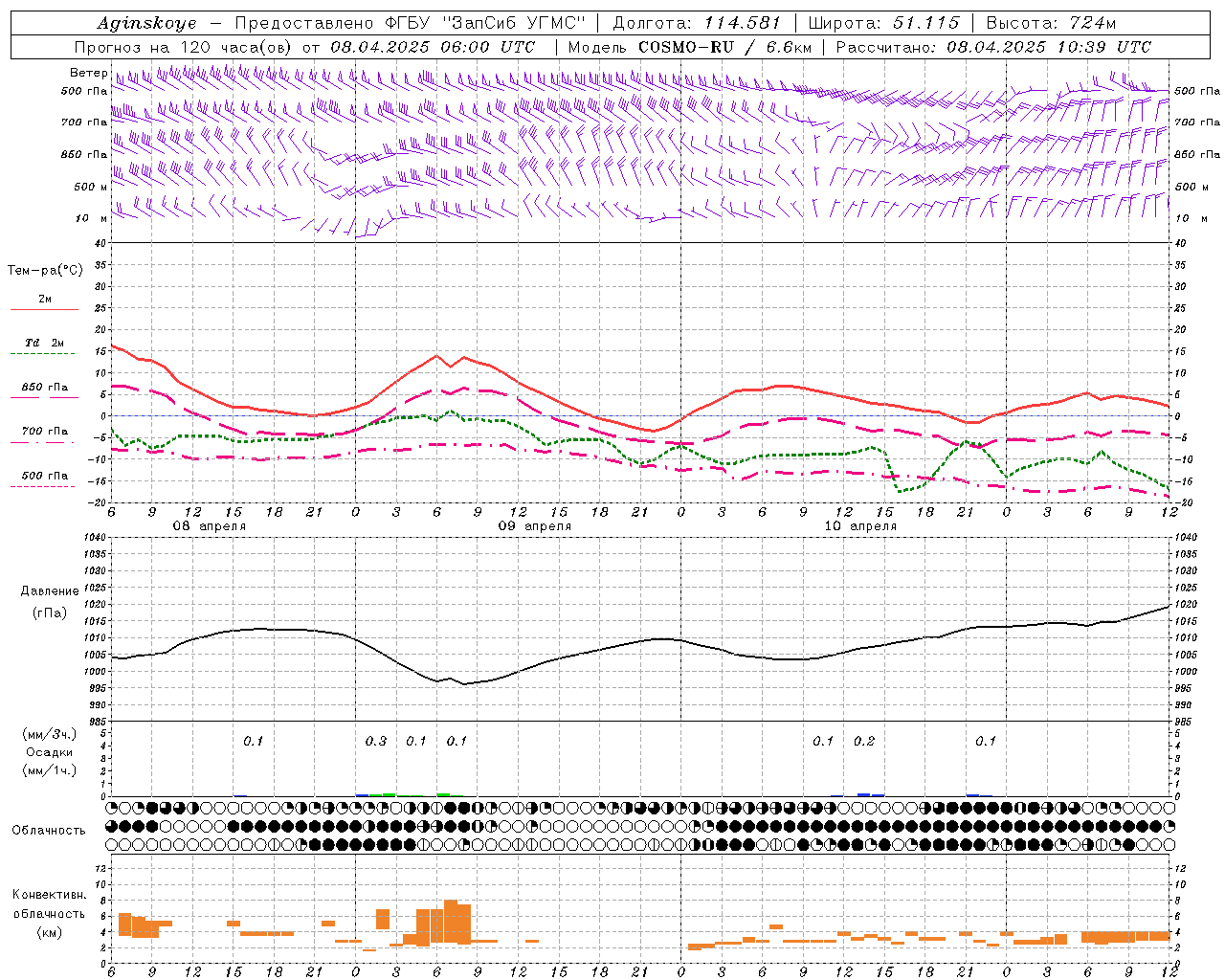Click the "850 гПа" temperature legend entry
This screenshot has height=980, width=1225.
(45, 388)
